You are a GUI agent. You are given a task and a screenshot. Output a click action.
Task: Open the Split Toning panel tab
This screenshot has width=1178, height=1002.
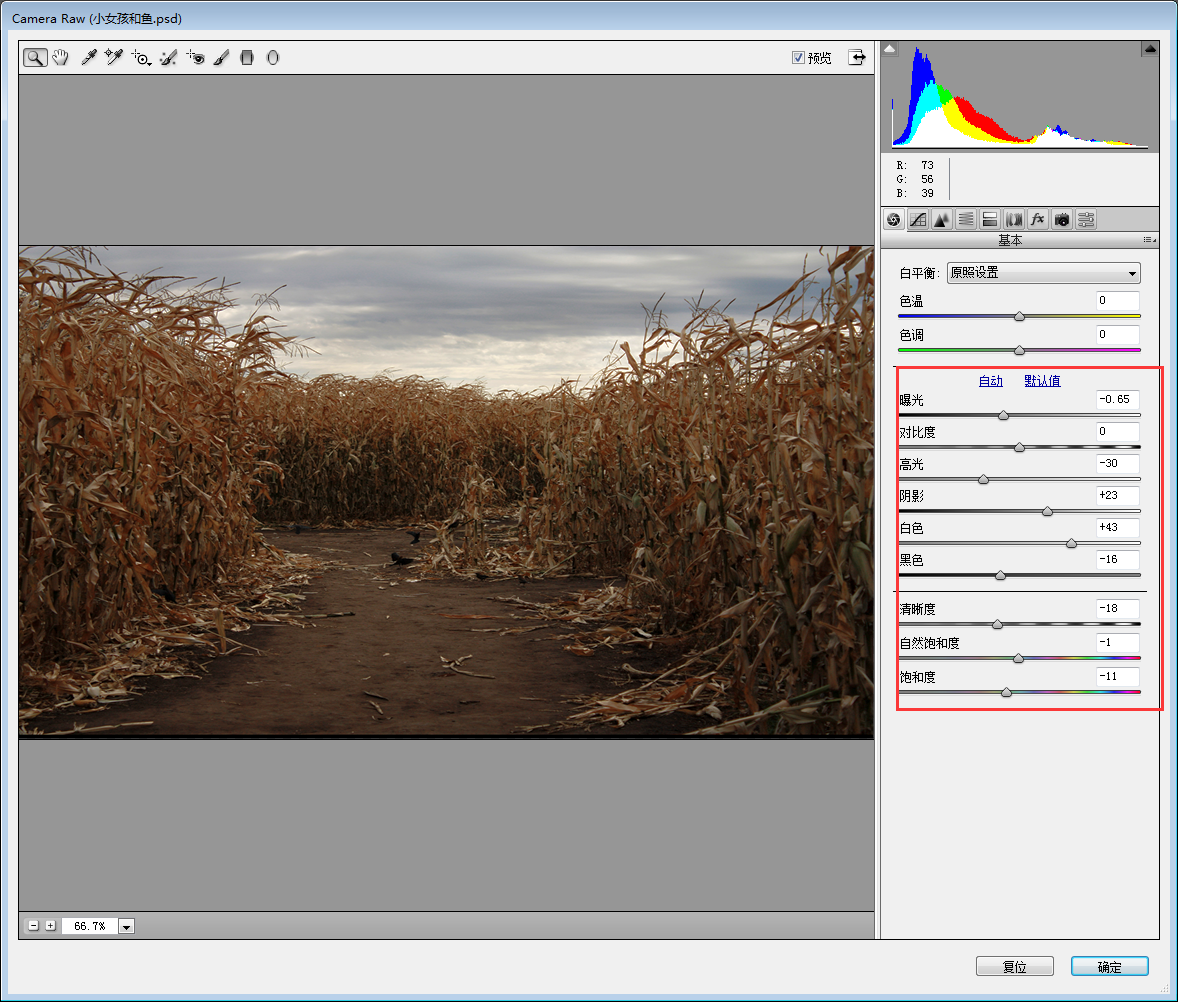point(989,219)
